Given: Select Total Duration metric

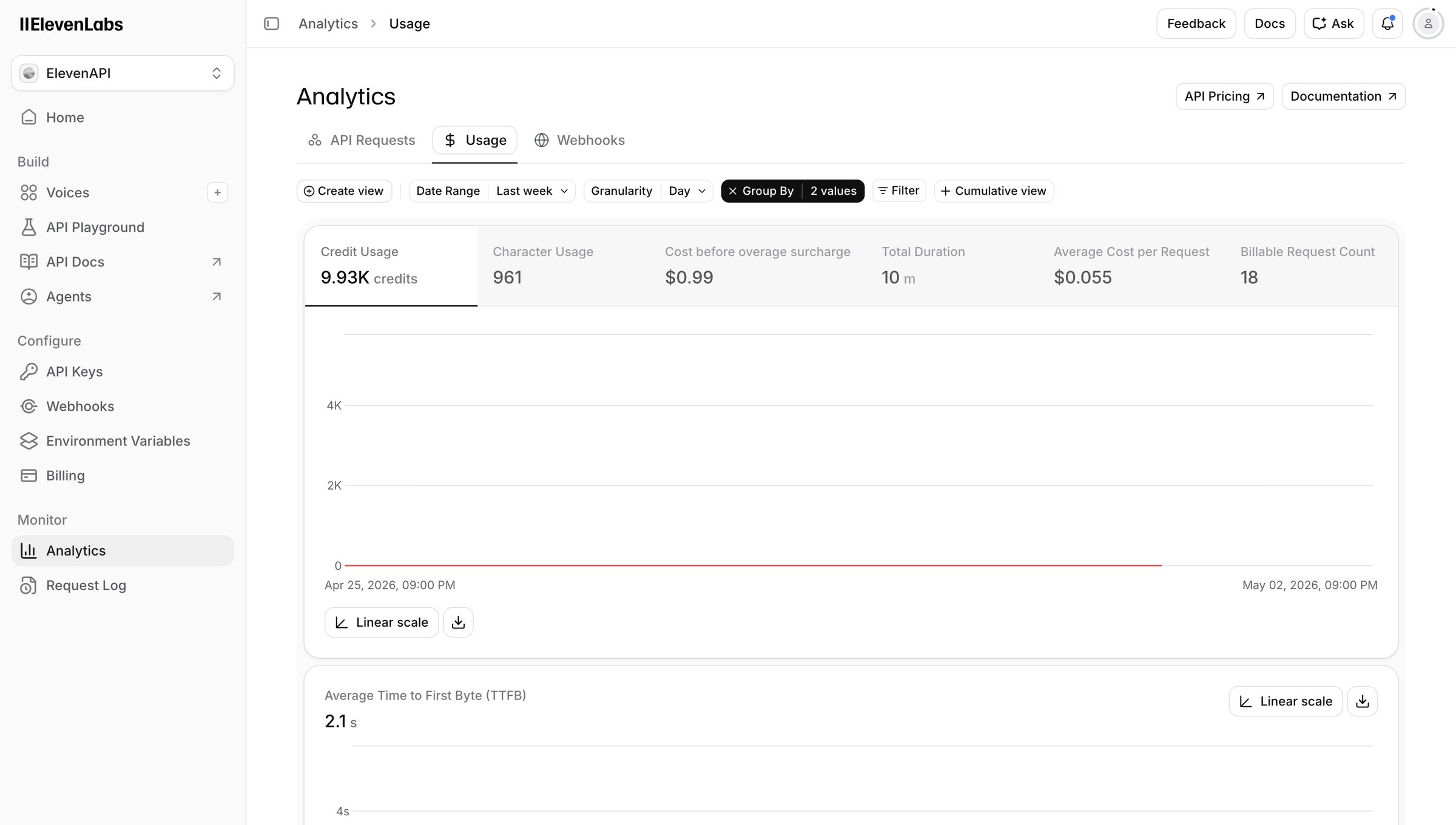Looking at the screenshot, I should coord(953,266).
